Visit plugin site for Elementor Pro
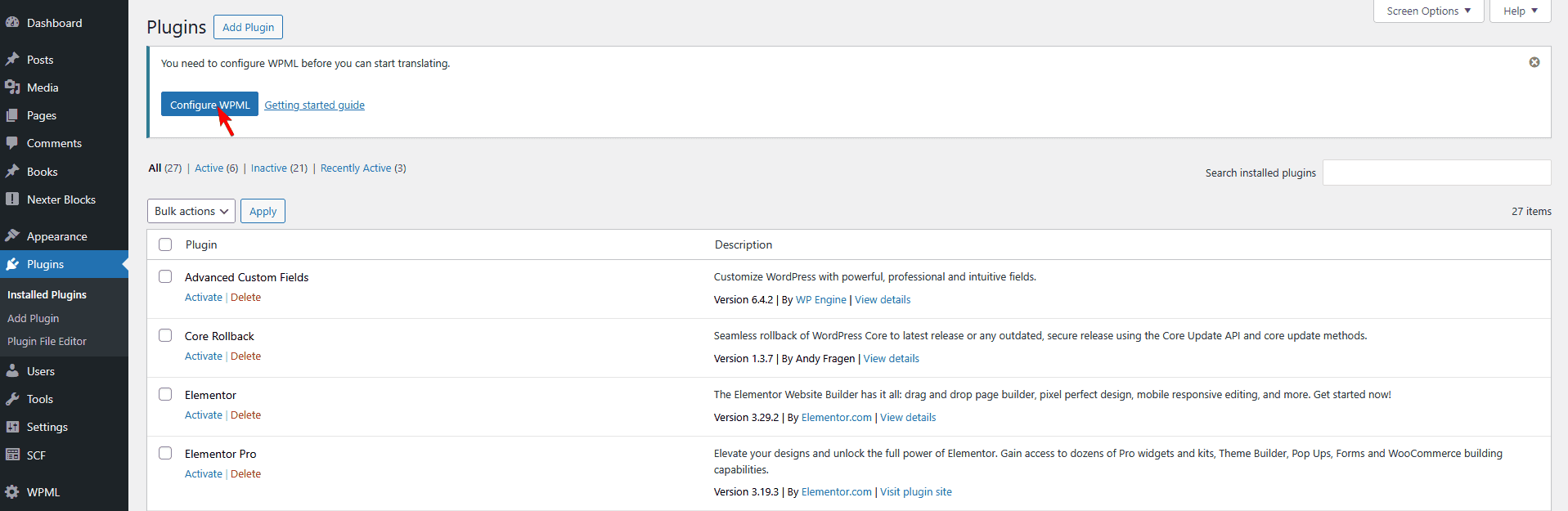1568x511 pixels. 916,491
